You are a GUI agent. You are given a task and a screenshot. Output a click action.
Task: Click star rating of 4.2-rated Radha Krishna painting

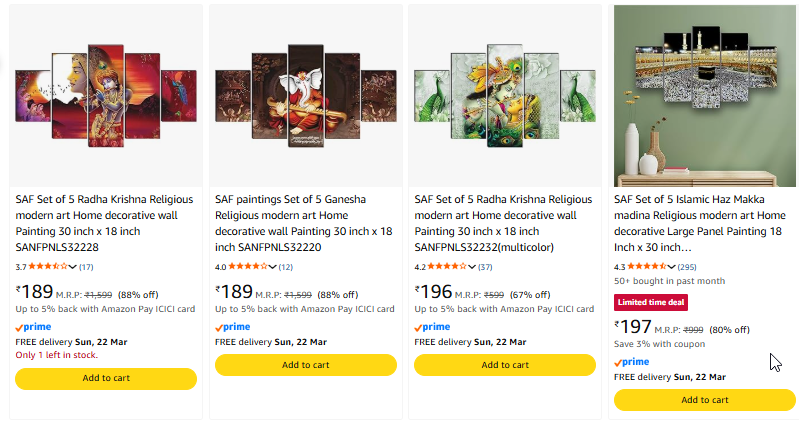(447, 267)
